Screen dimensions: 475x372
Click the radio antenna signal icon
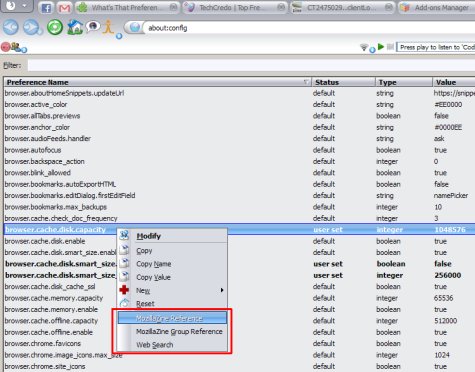tap(364, 47)
